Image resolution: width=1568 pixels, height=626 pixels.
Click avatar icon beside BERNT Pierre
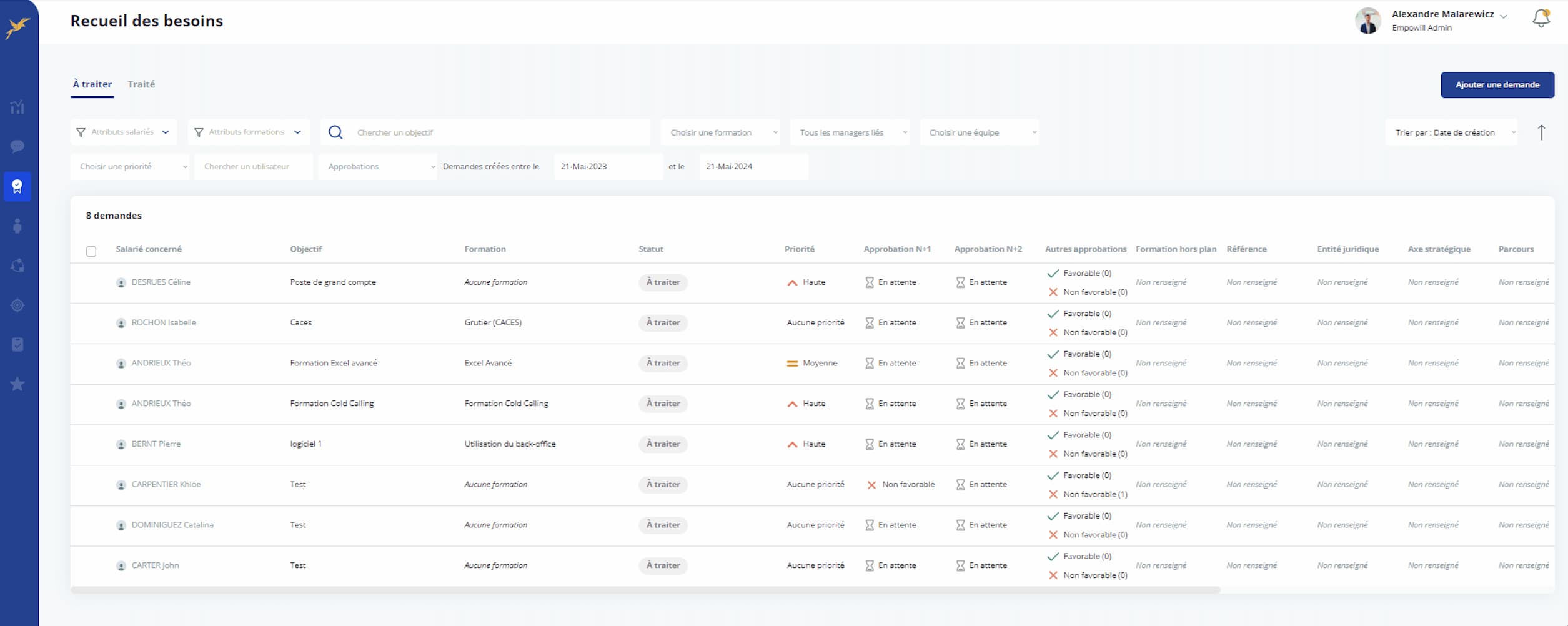121,445
